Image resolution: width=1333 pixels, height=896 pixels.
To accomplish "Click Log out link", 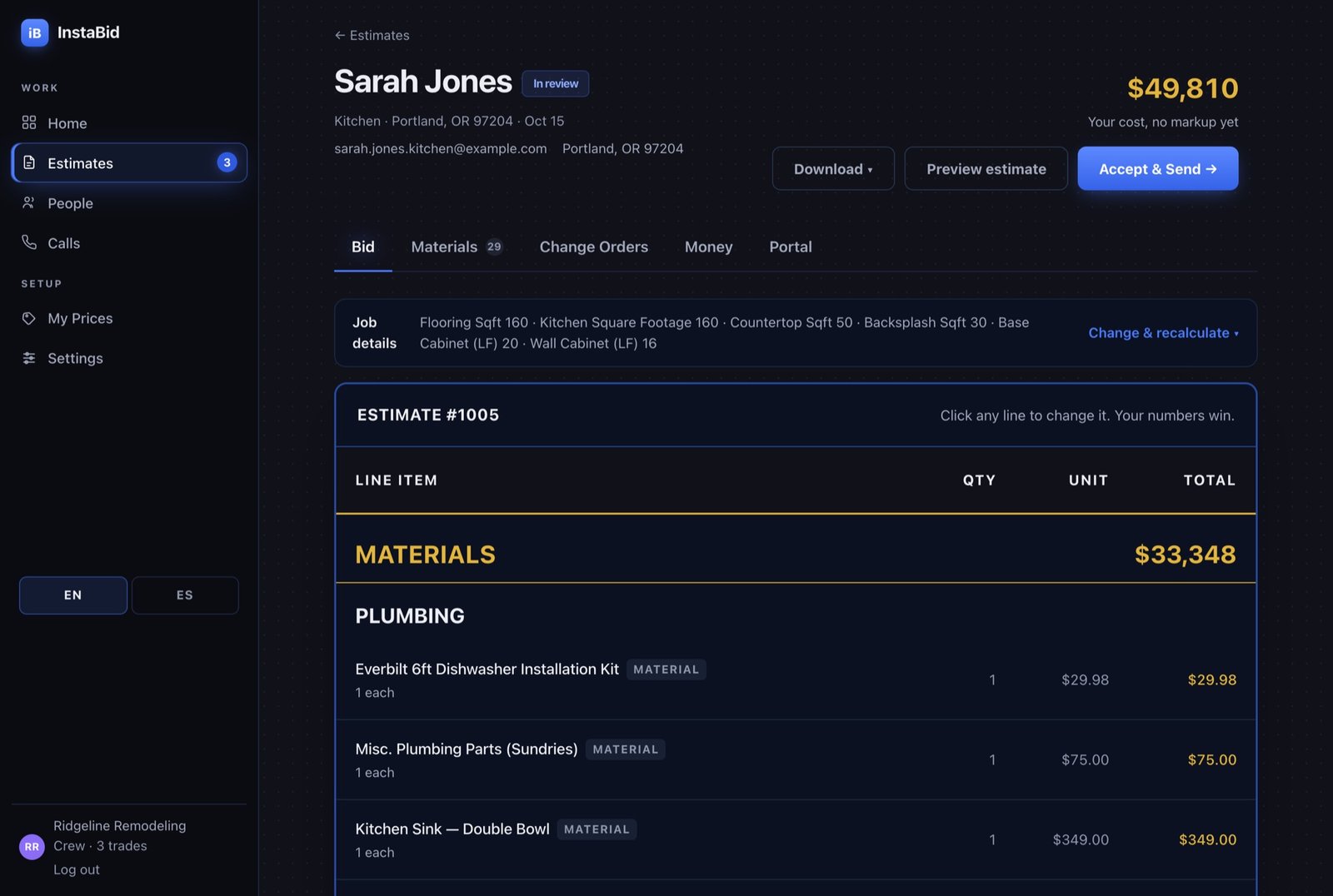I will (77, 869).
